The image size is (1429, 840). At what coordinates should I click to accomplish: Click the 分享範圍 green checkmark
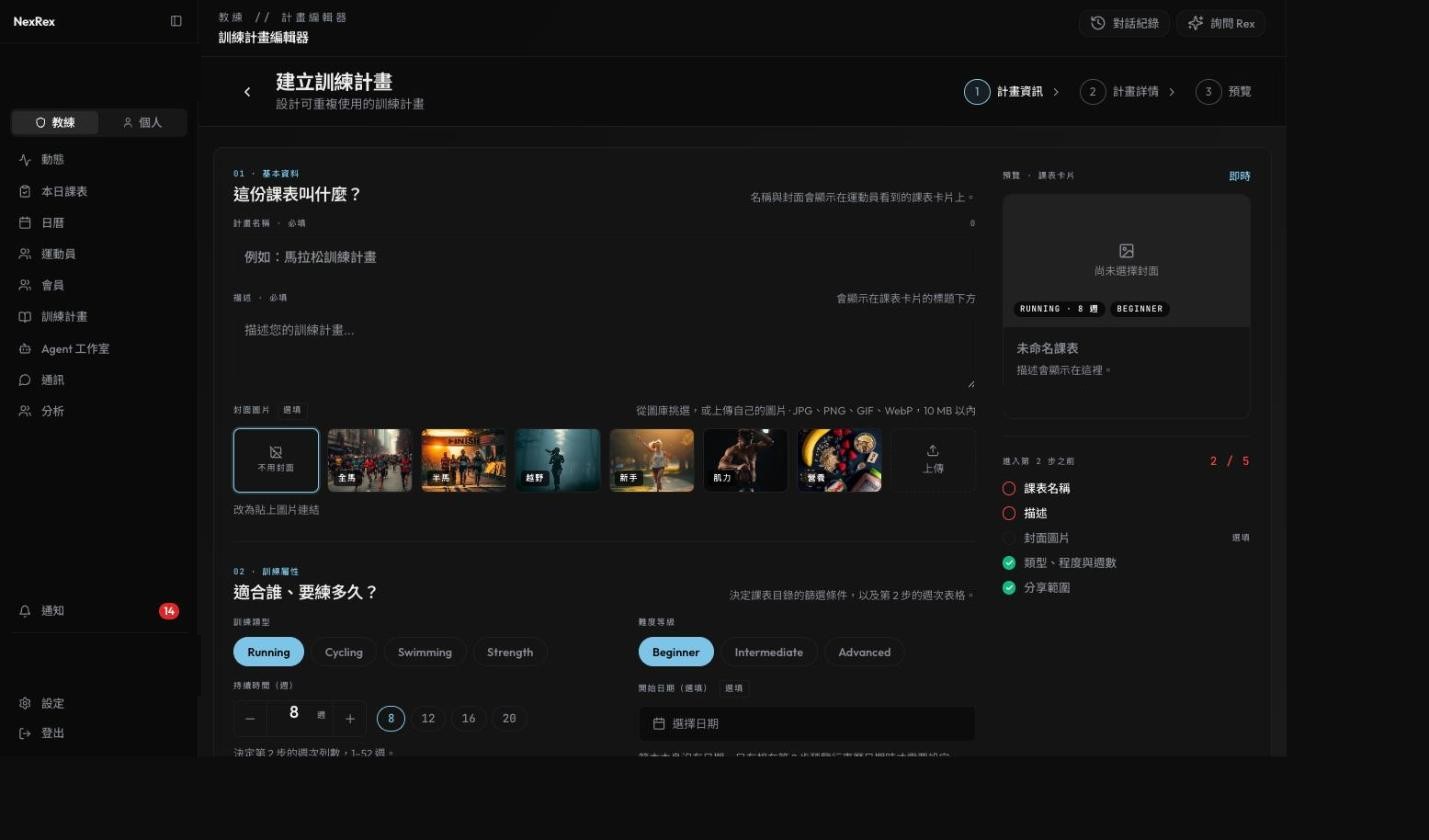1009,588
